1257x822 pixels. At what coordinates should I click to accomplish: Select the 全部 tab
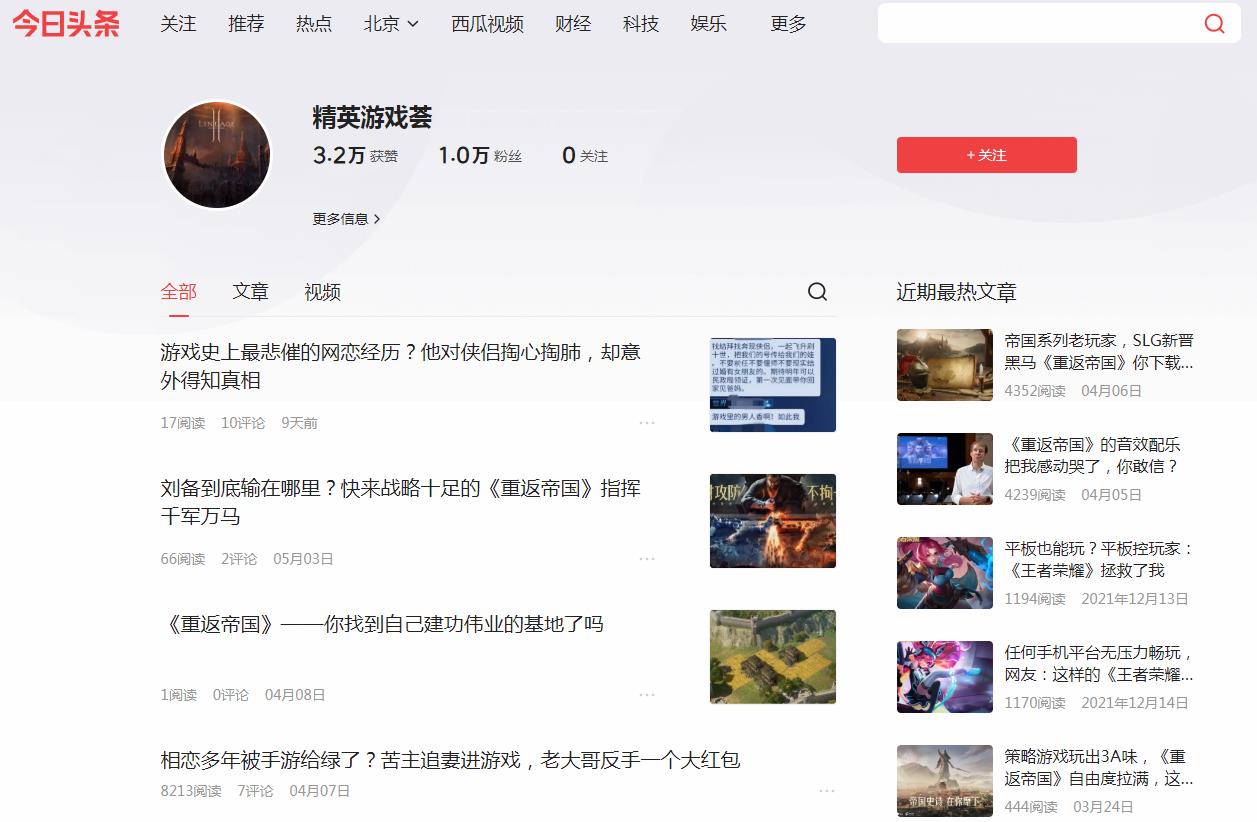179,292
